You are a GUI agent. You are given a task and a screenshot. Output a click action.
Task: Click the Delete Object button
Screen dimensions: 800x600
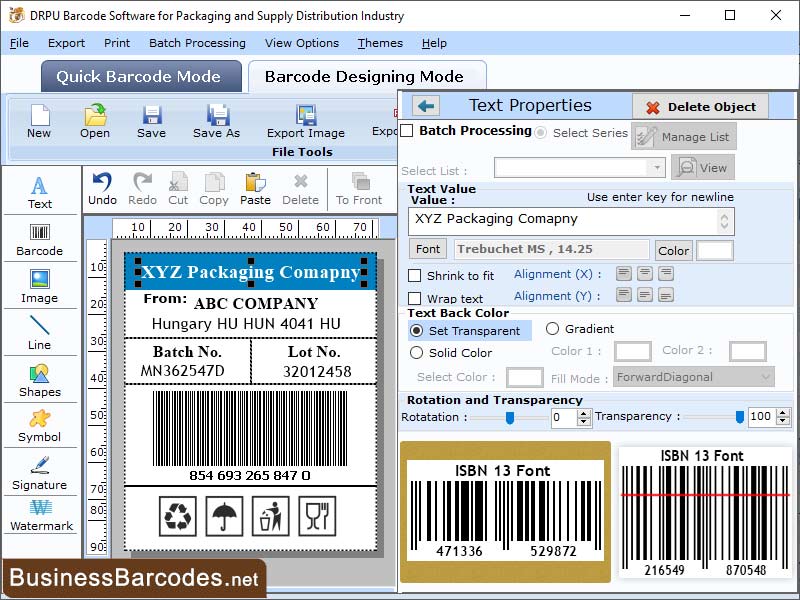[700, 106]
